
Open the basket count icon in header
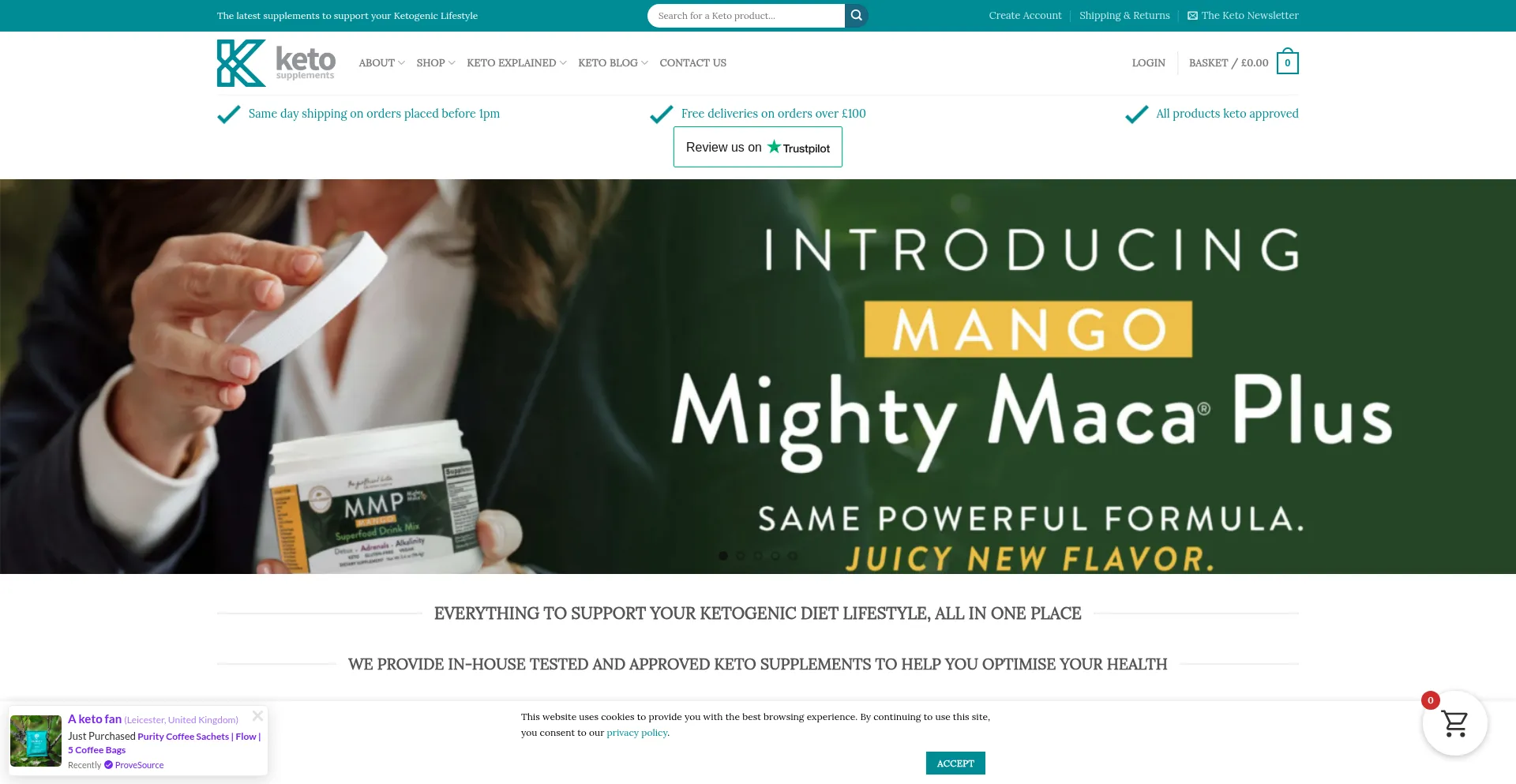pyautogui.click(x=1287, y=62)
